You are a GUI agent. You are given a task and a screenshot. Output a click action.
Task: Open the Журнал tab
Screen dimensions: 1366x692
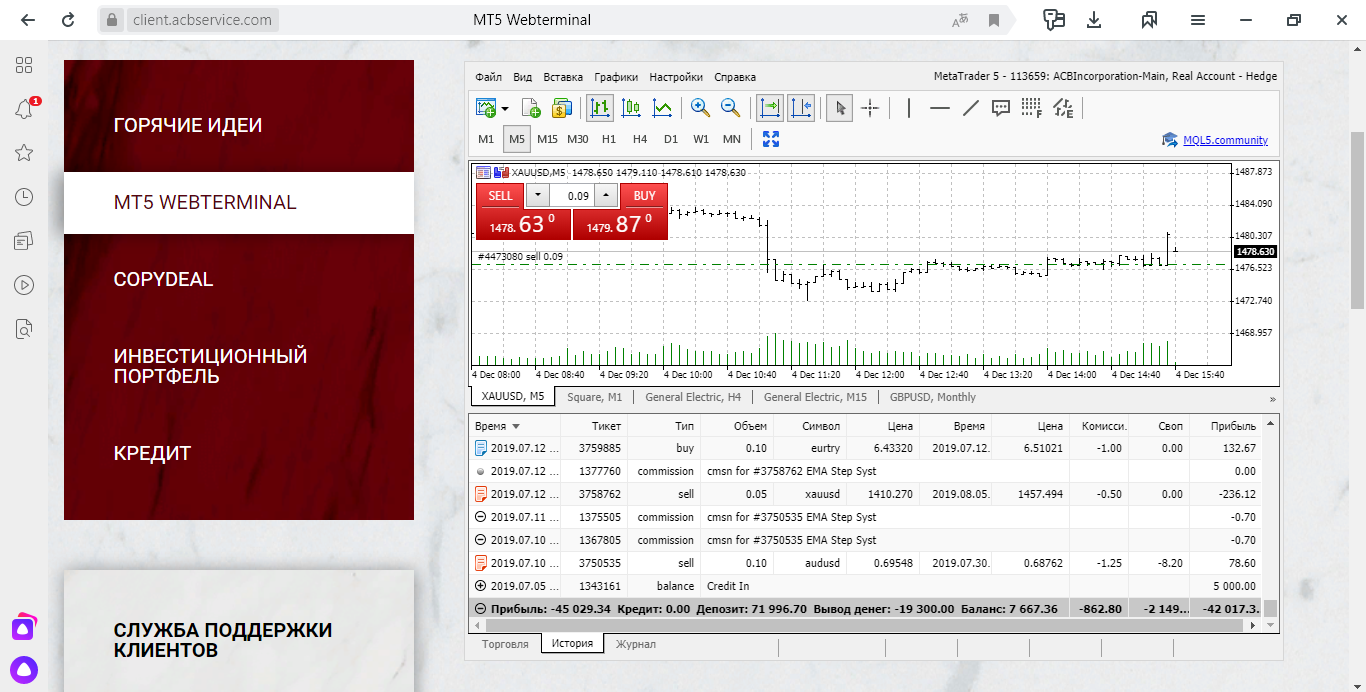[636, 644]
